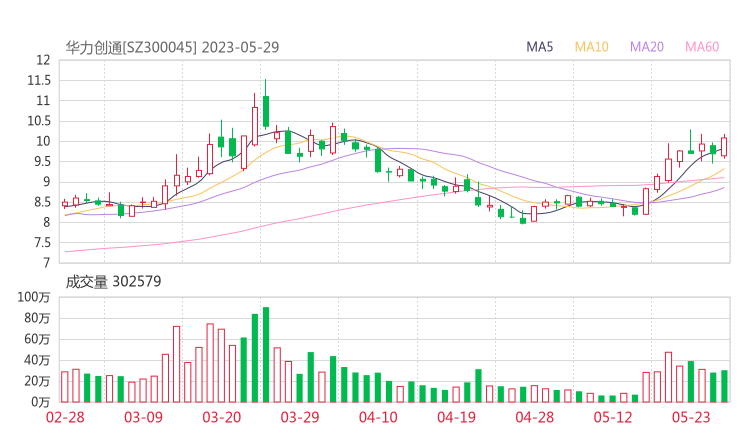The width and height of the screenshot is (740, 440).
Task: Select the 03-09 date label
Action: click(x=143, y=417)
